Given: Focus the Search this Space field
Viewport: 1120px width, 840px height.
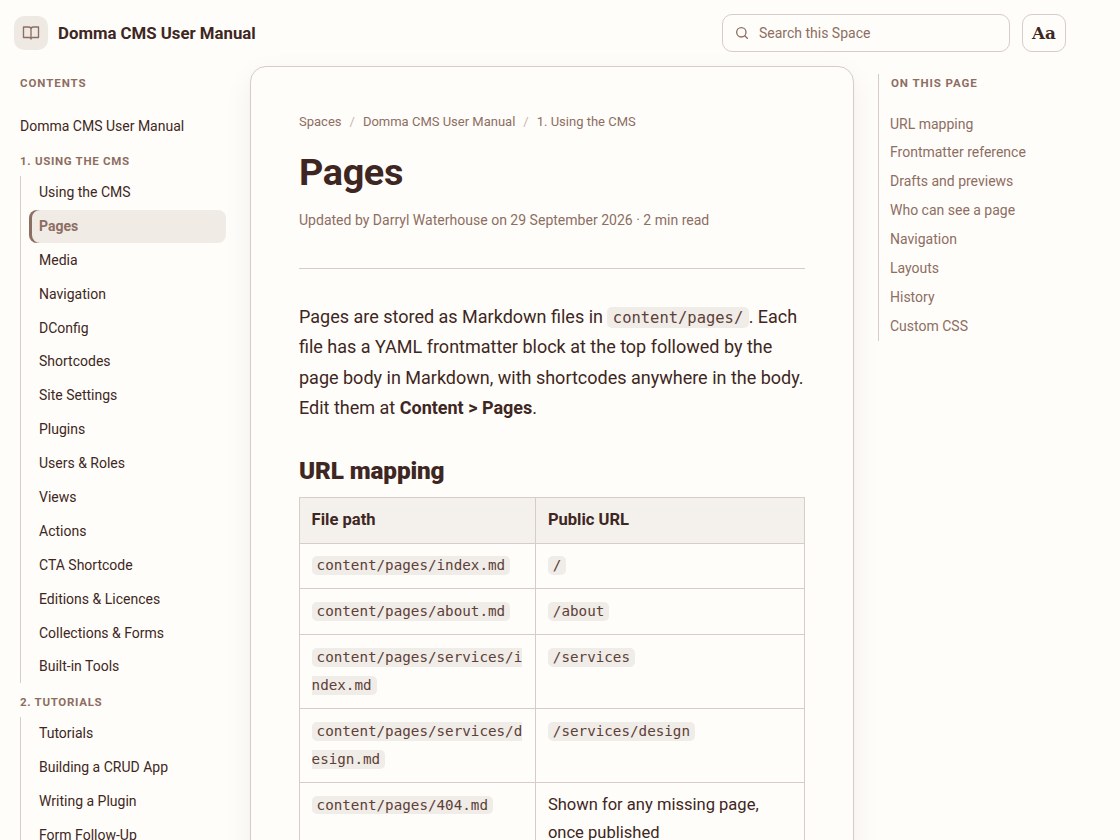Looking at the screenshot, I should (866, 33).
